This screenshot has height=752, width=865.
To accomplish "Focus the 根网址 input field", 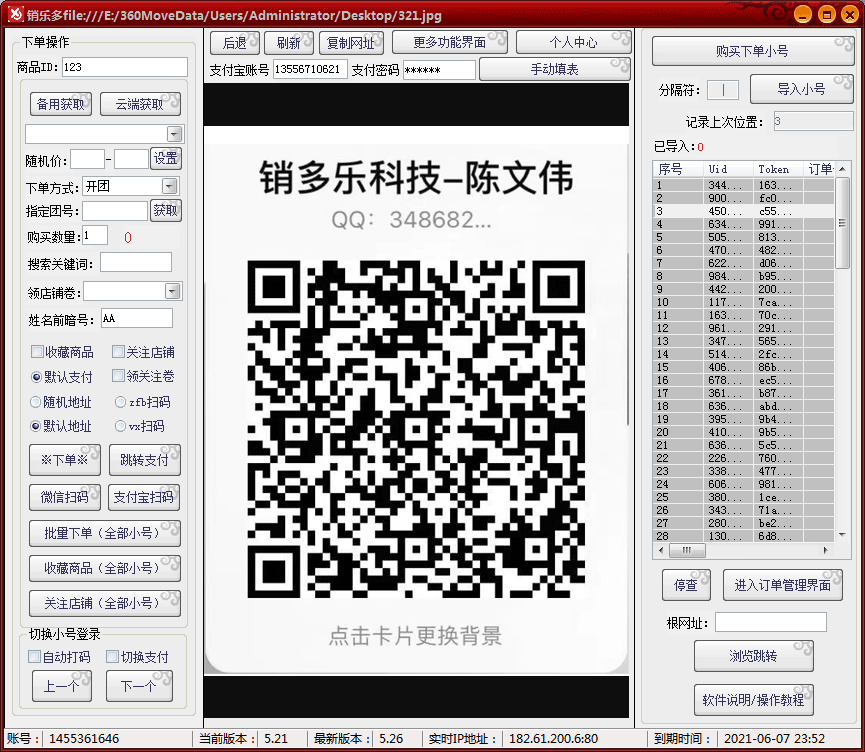I will [771, 622].
